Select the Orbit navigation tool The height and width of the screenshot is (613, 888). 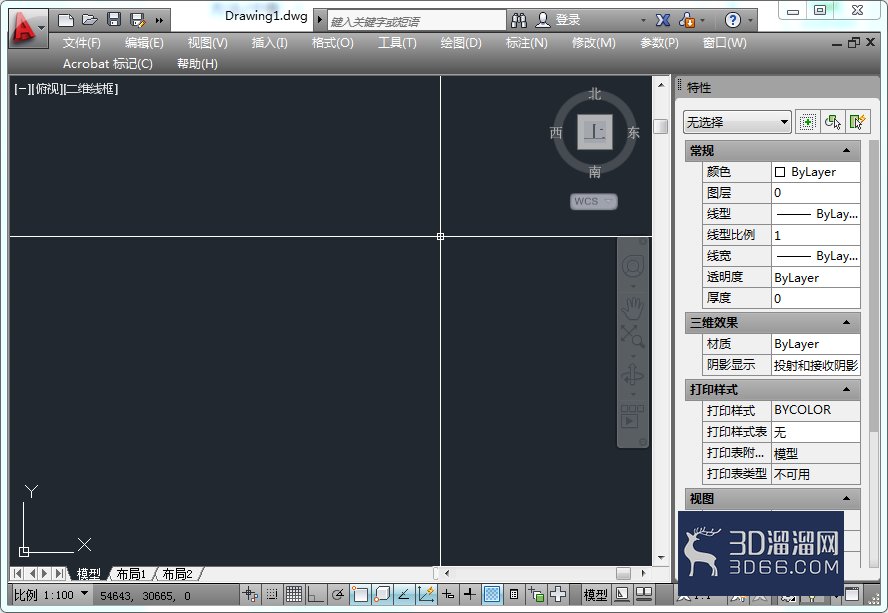point(633,375)
